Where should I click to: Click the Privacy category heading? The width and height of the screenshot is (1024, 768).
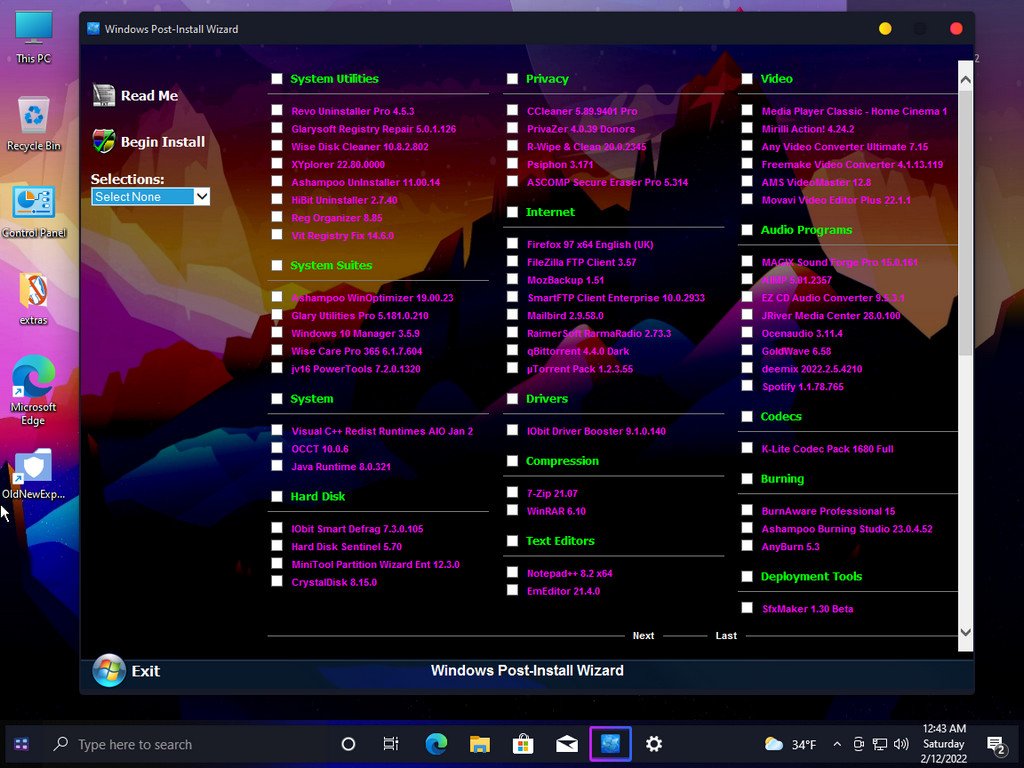coord(547,79)
